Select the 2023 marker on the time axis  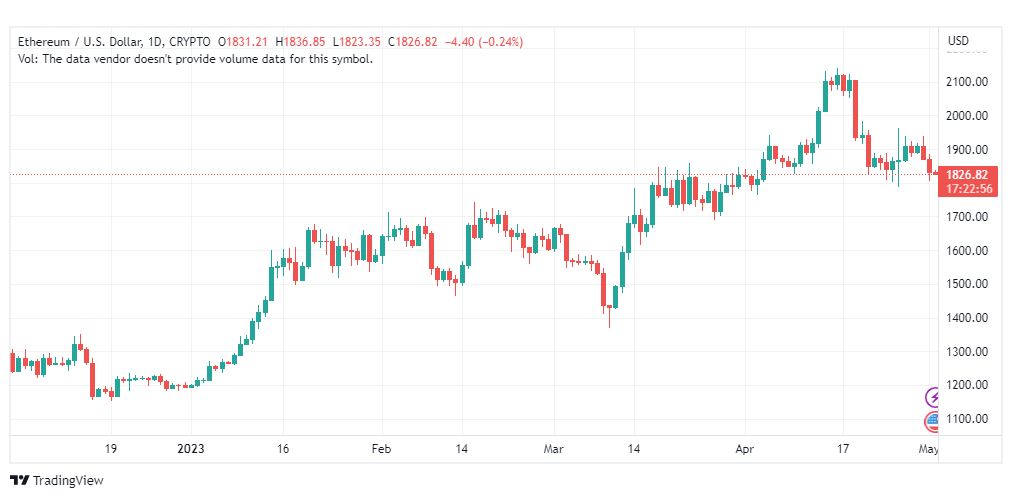point(190,449)
